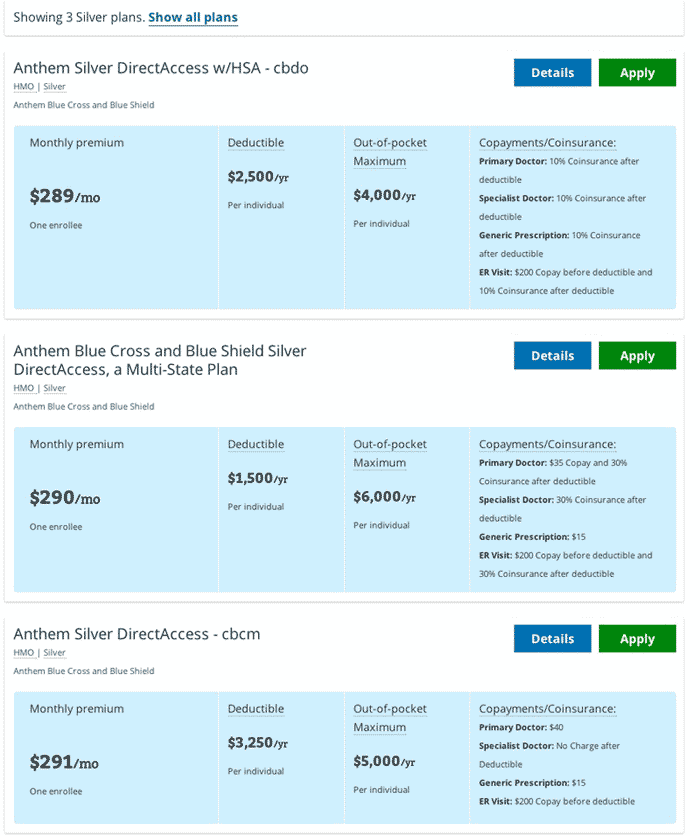700x836 pixels.
Task: Open Details for Anthem Silver DirectAccess cbcm
Action: coord(552,639)
